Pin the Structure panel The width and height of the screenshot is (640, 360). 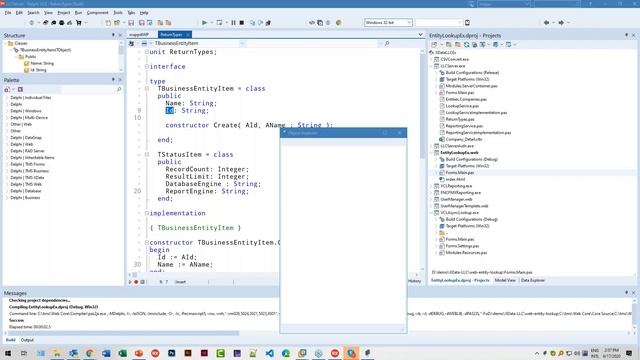pyautogui.click(x=113, y=36)
